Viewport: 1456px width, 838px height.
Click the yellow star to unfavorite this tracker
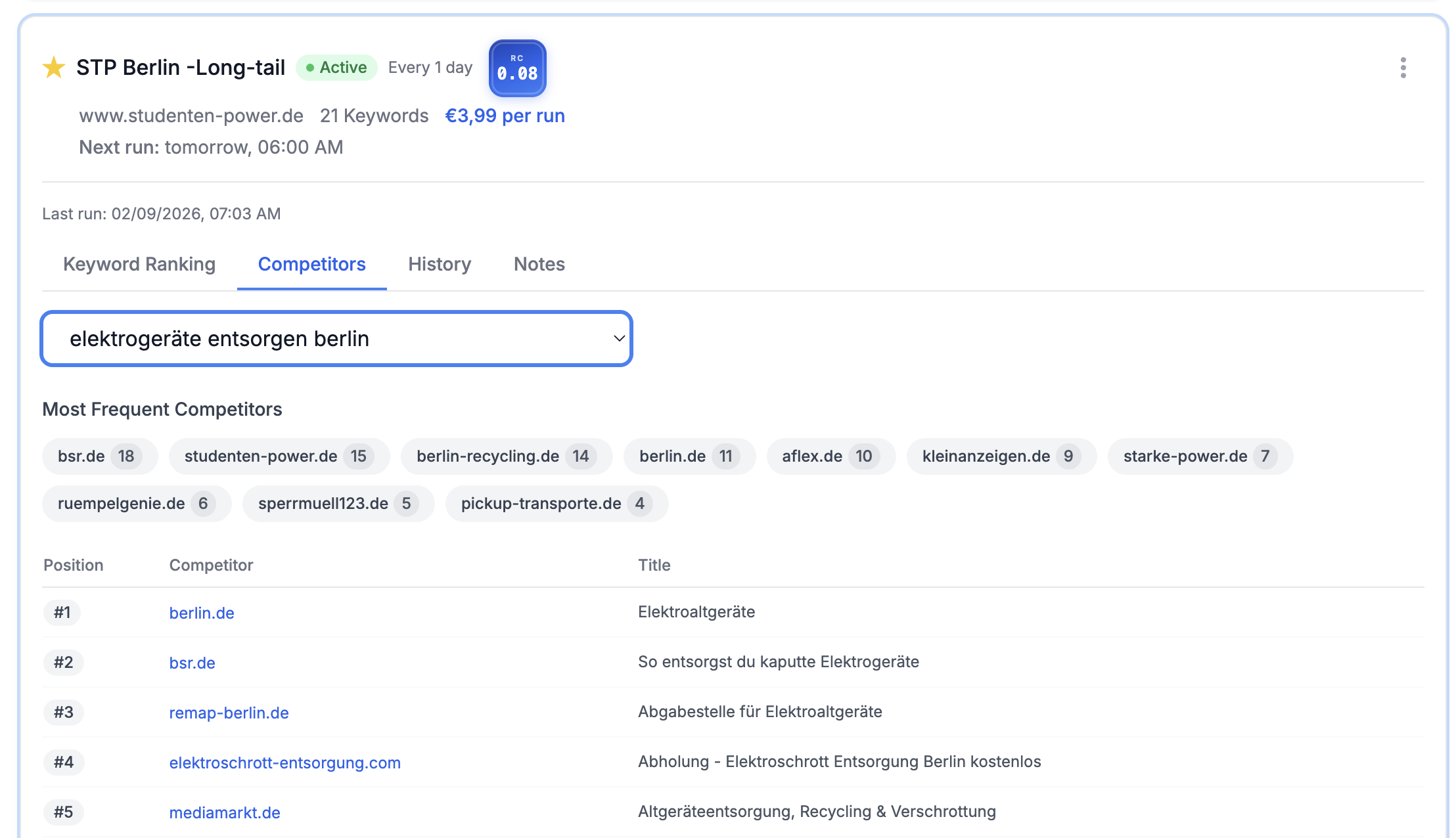(55, 67)
